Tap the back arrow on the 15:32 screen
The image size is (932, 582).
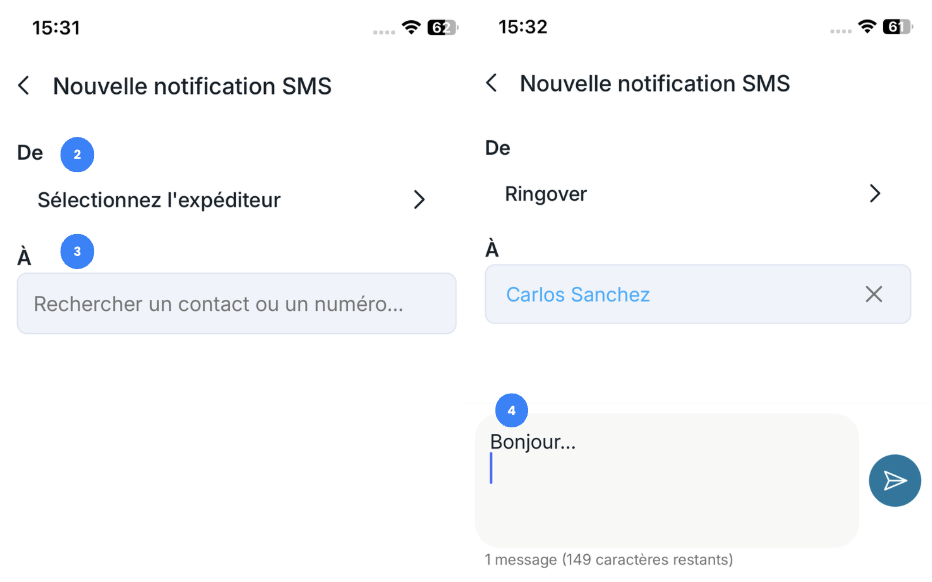[x=491, y=83]
